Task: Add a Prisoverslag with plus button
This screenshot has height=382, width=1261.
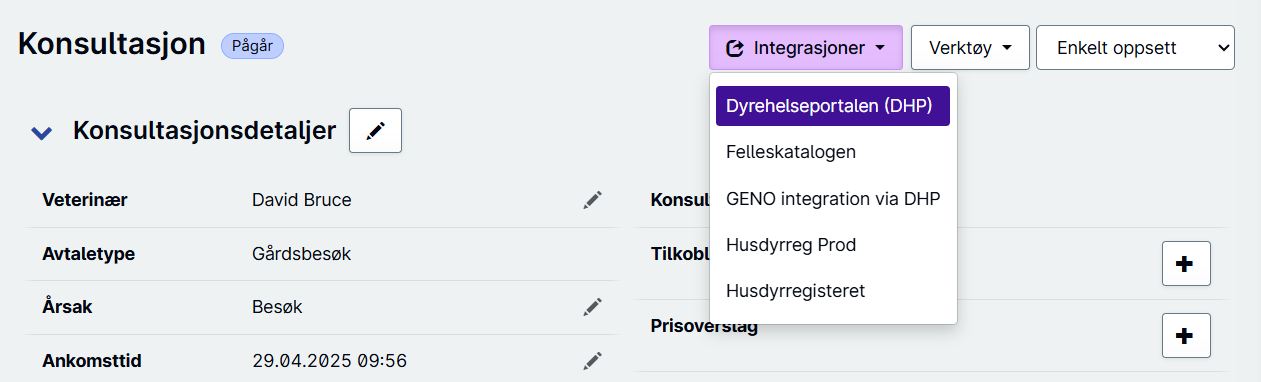Action: (1186, 335)
